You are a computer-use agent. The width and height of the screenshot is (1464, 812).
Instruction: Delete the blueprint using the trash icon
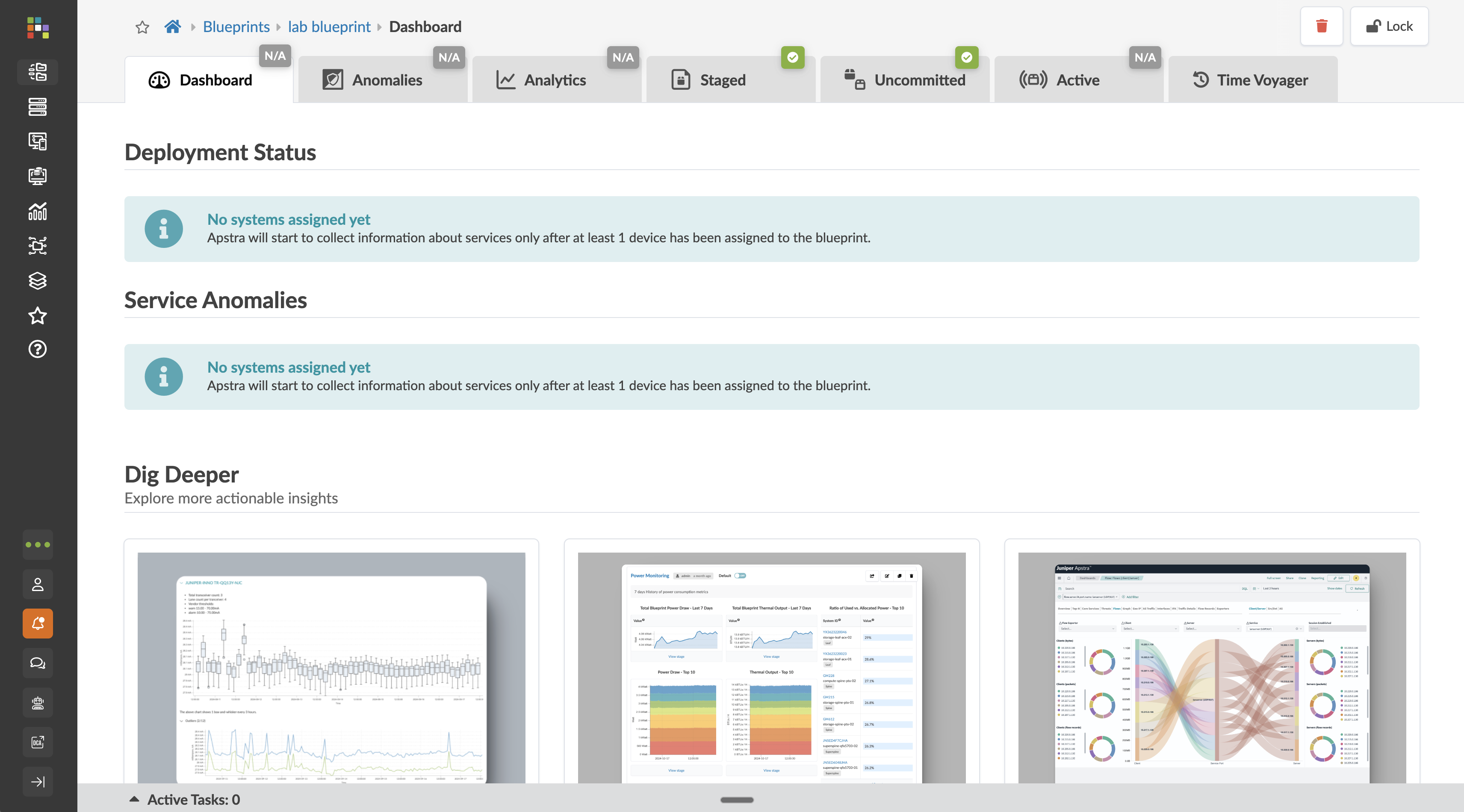tap(1321, 26)
